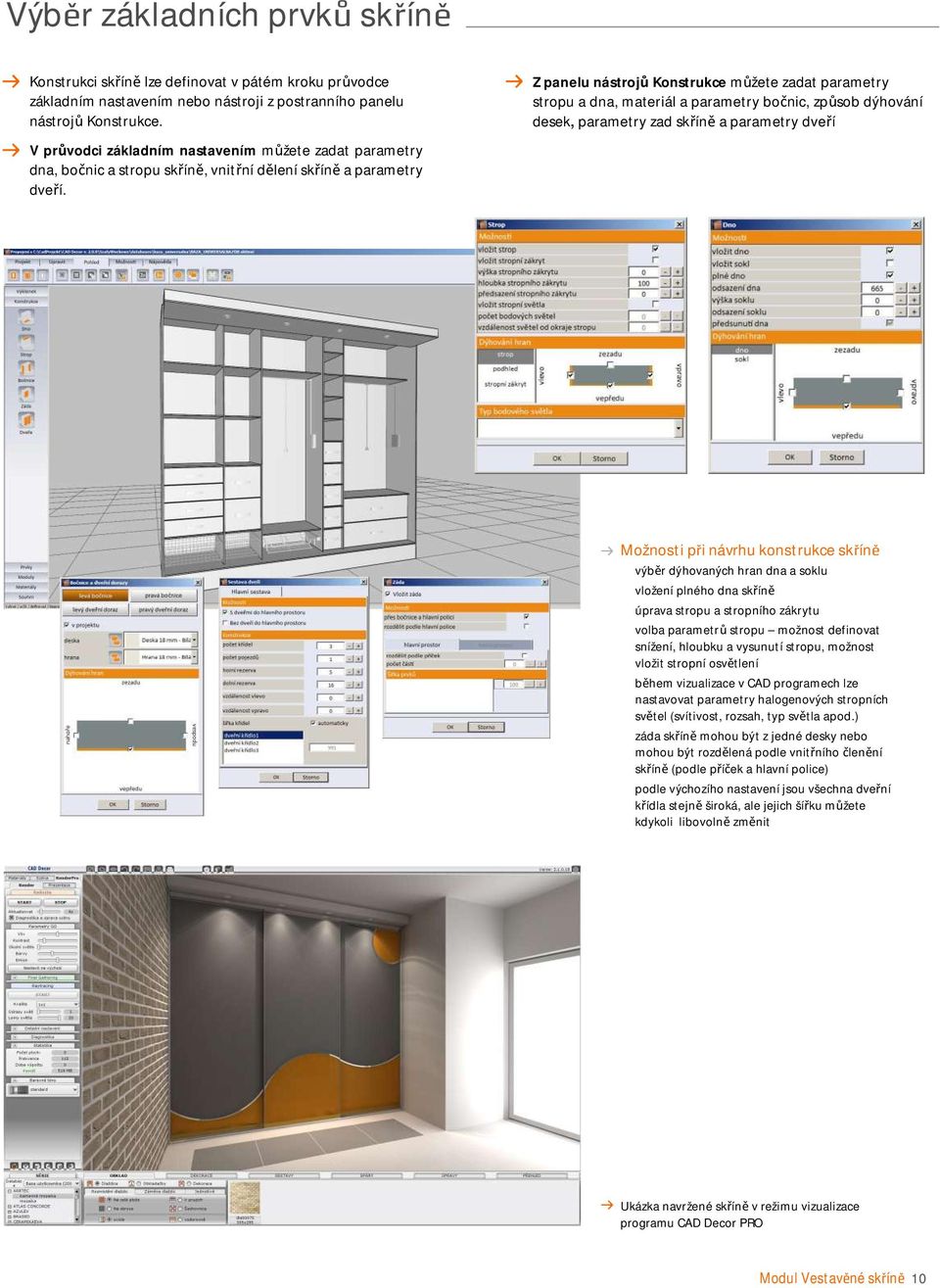Click the odsazení dna value field 665
The width and height of the screenshot is (940, 1288).
876,288
